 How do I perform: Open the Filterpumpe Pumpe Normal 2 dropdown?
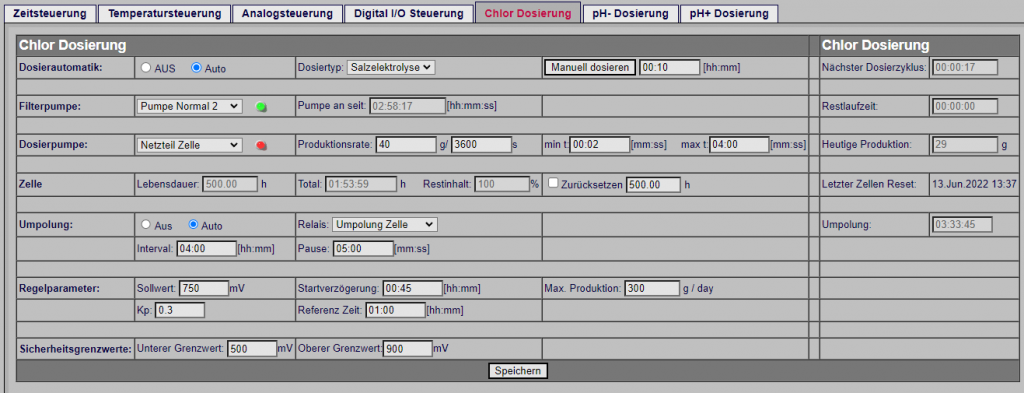pyautogui.click(x=189, y=106)
